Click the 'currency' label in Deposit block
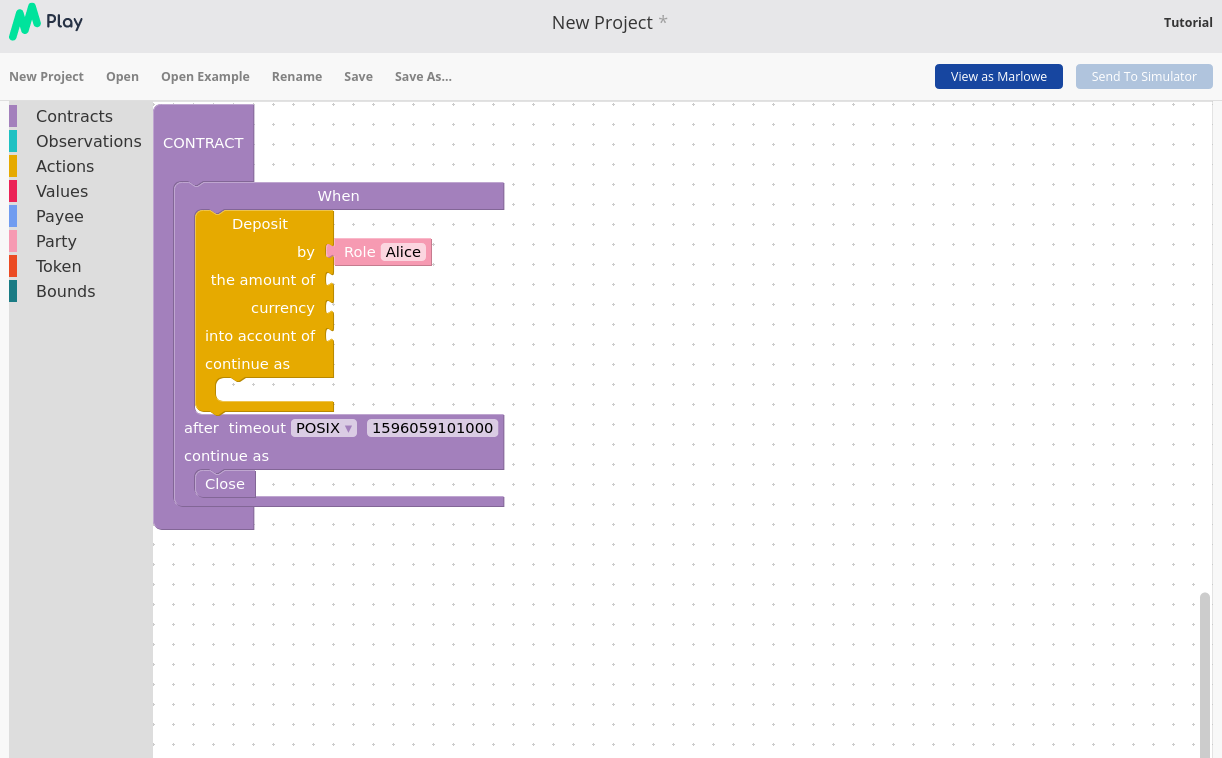The width and height of the screenshot is (1222, 758). 283,308
